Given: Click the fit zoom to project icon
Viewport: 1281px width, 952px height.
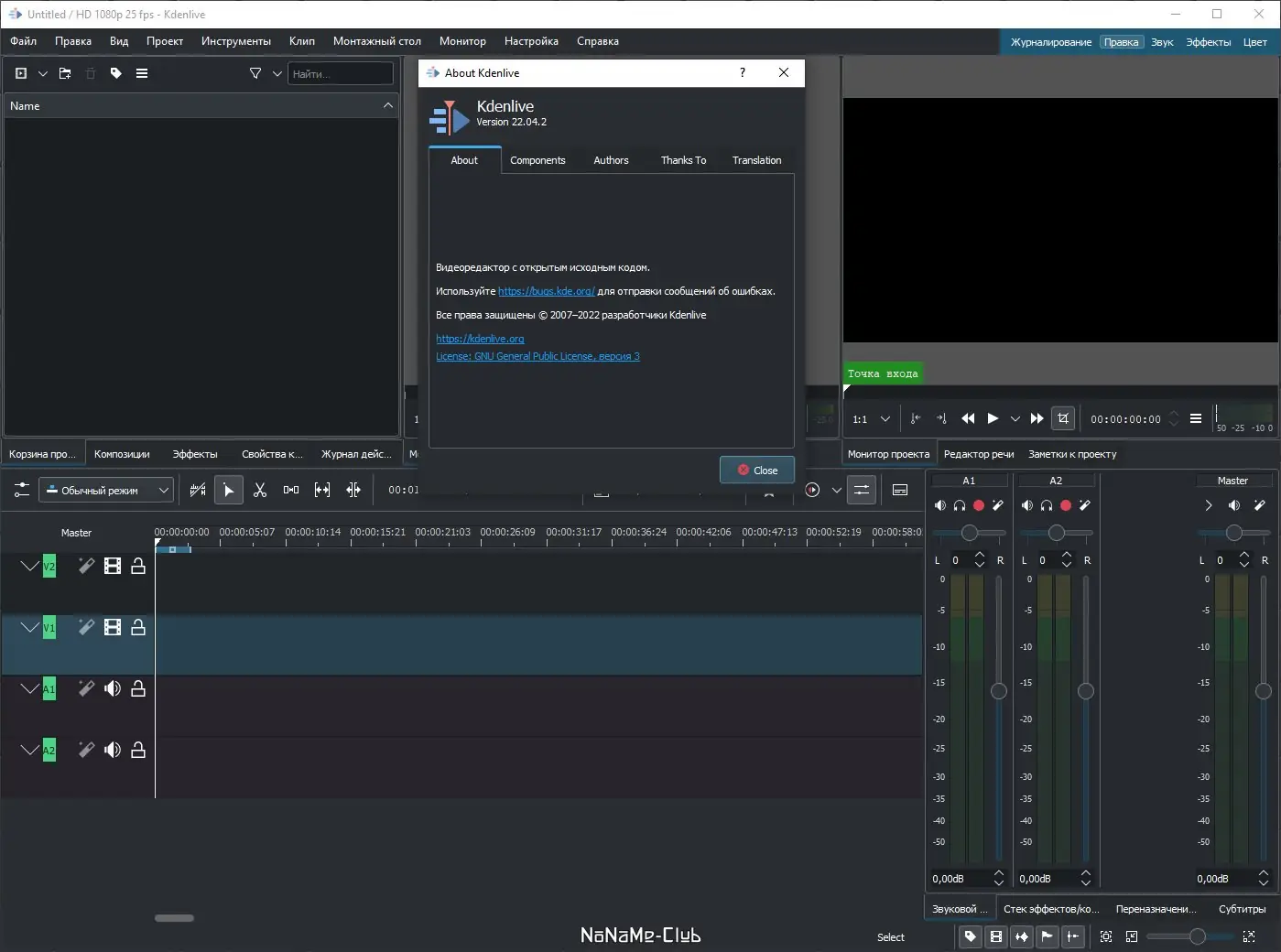Looking at the screenshot, I should point(1106,936).
